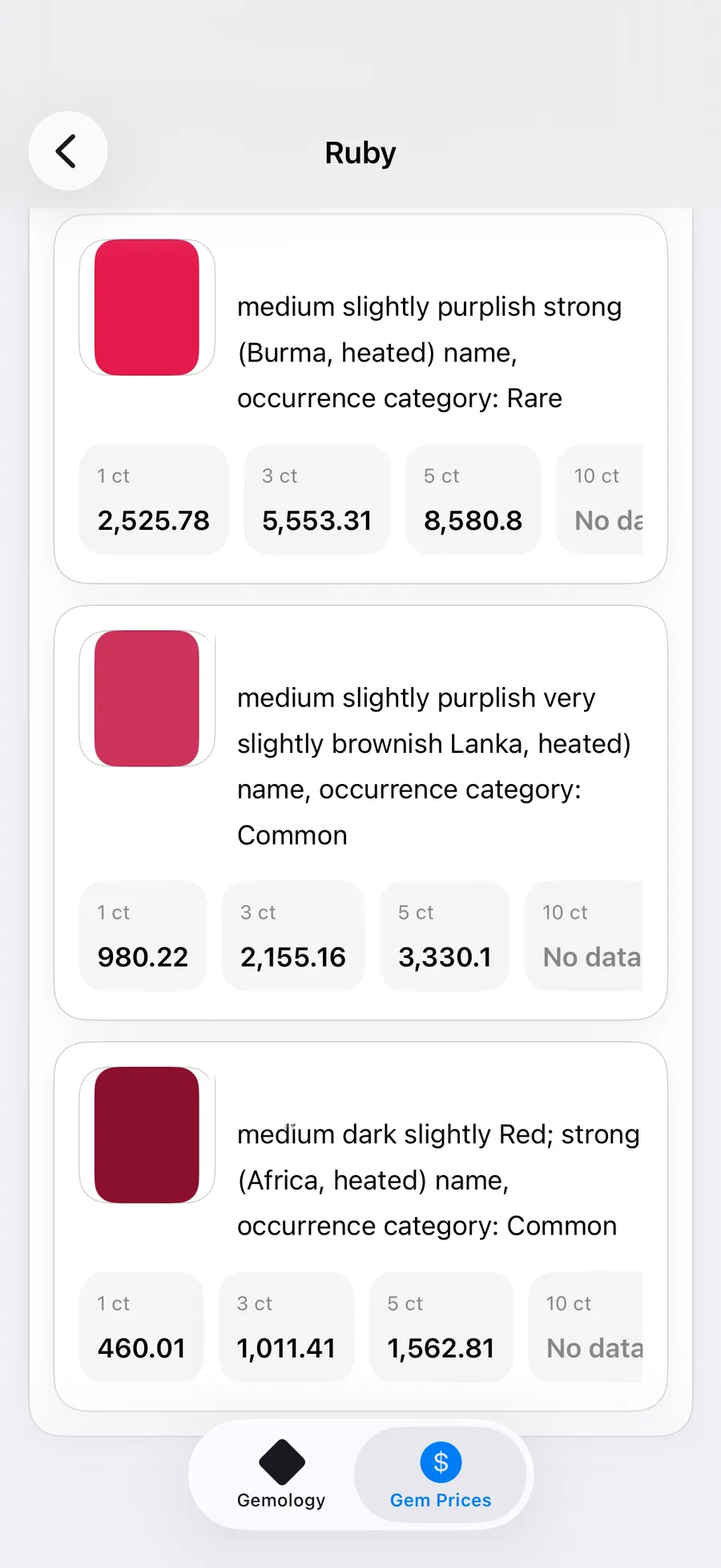The height and width of the screenshot is (1568, 721).
Task: Select the Gemology diamond icon
Action: click(x=280, y=1461)
